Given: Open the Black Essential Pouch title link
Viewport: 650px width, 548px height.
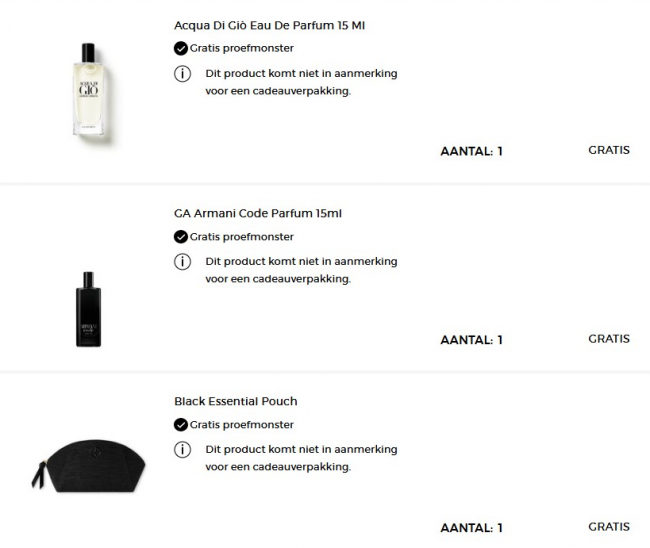Looking at the screenshot, I should [x=235, y=401].
